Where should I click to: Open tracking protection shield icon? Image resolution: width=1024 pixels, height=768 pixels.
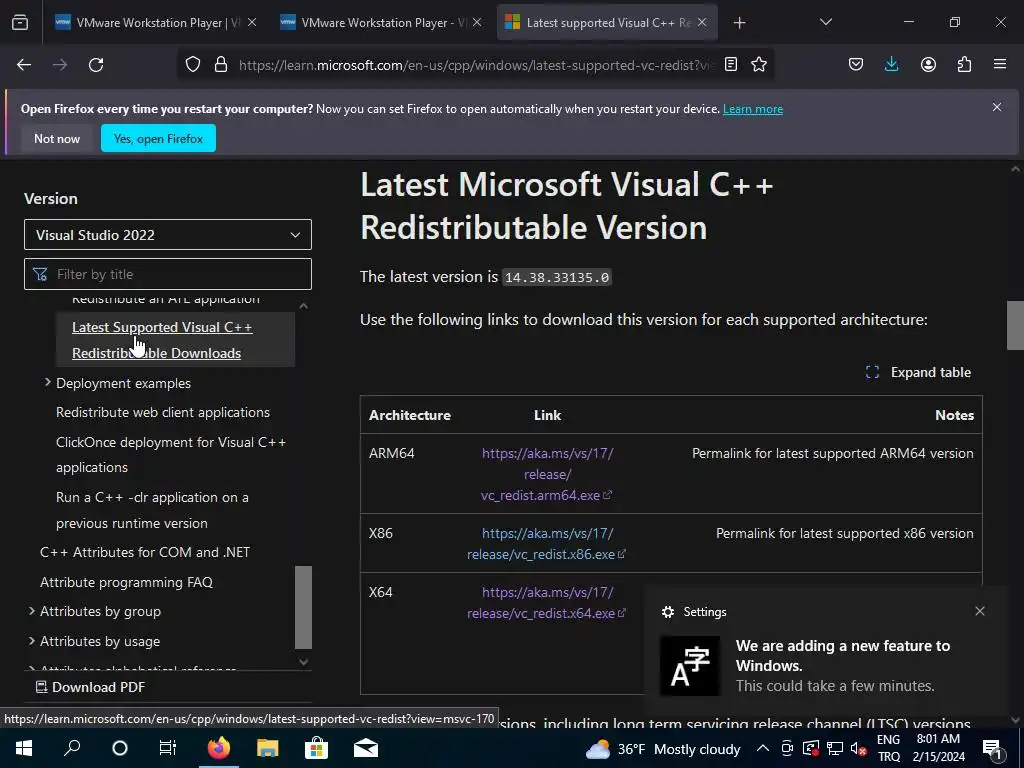pyautogui.click(x=193, y=65)
